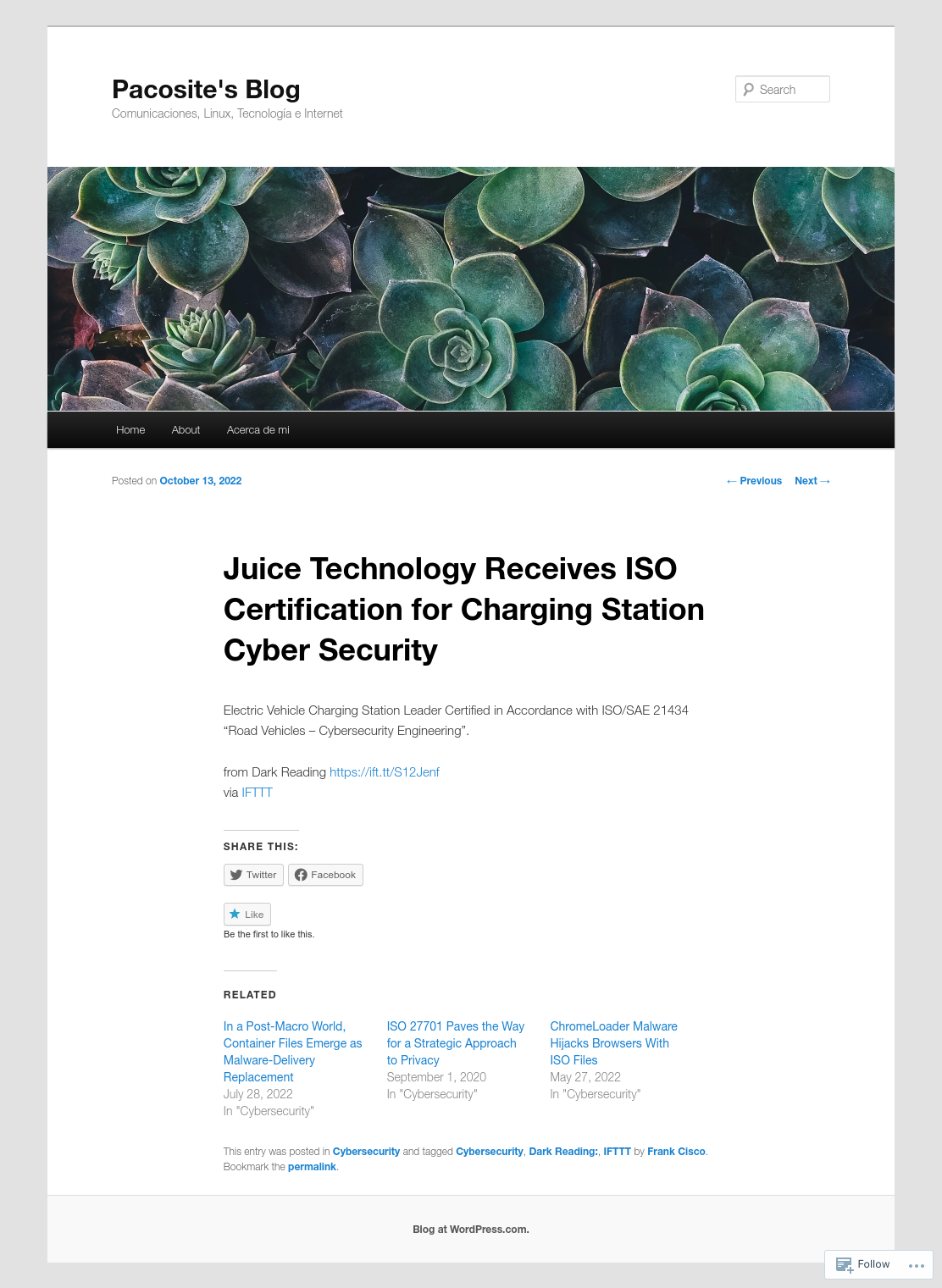
Task: Open Pacosite's Blog title link
Action: click(206, 89)
